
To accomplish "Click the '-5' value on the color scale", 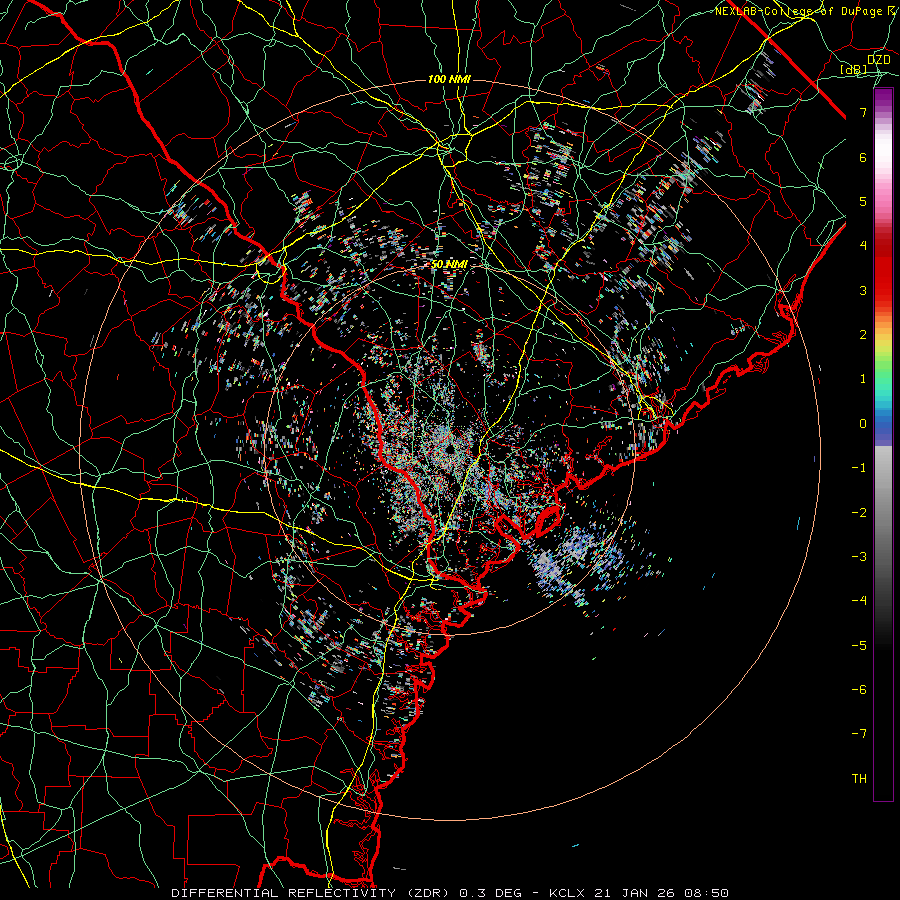I will coord(859,646).
